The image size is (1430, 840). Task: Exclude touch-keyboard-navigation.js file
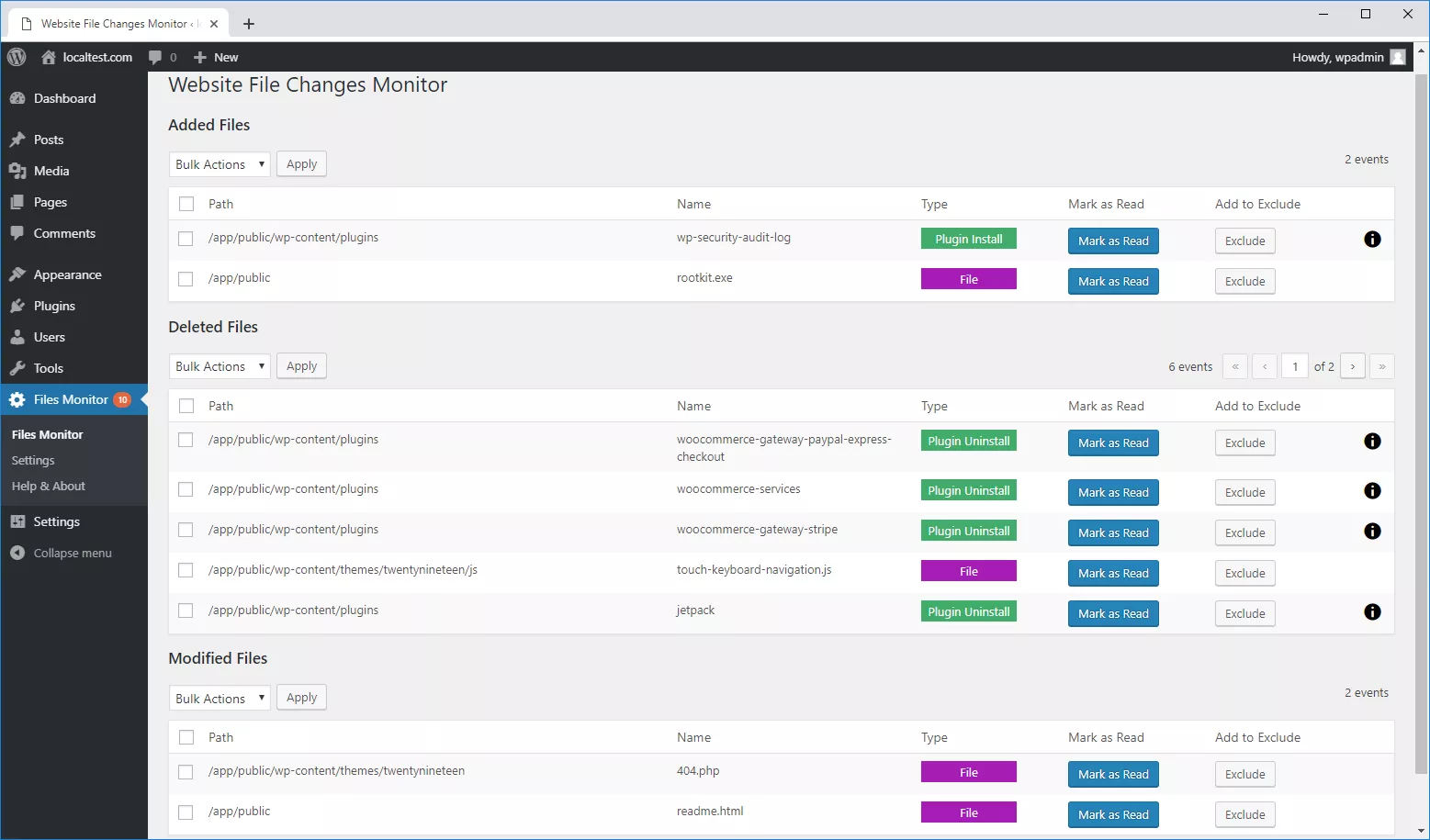point(1244,574)
